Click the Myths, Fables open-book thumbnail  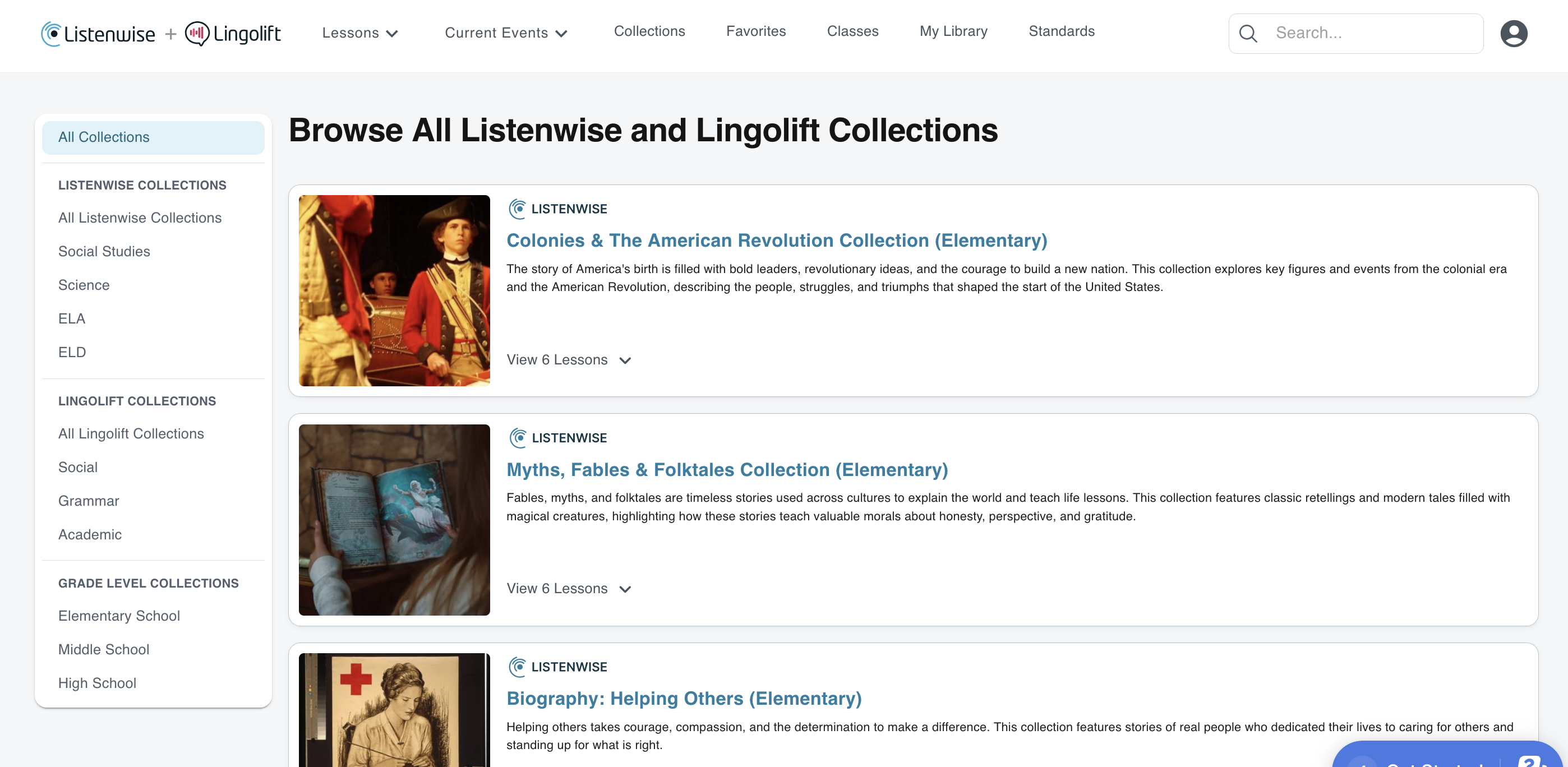point(394,519)
